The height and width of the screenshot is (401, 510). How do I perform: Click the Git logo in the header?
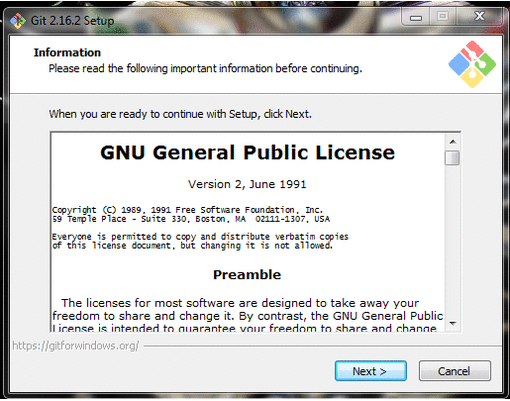472,64
